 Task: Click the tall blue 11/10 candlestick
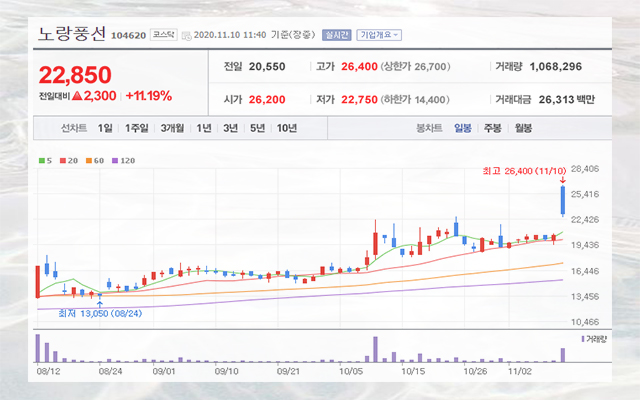click(563, 200)
